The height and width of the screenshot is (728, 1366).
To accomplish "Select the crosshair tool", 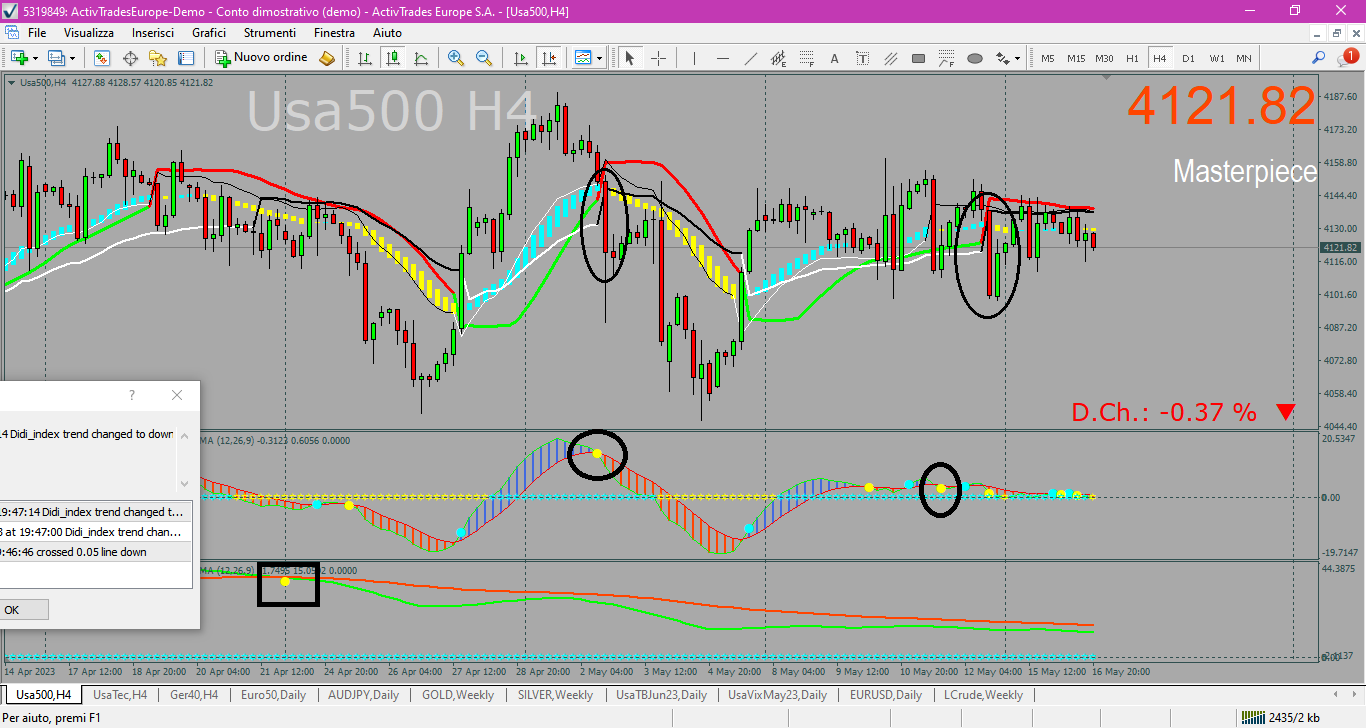I will 658,58.
